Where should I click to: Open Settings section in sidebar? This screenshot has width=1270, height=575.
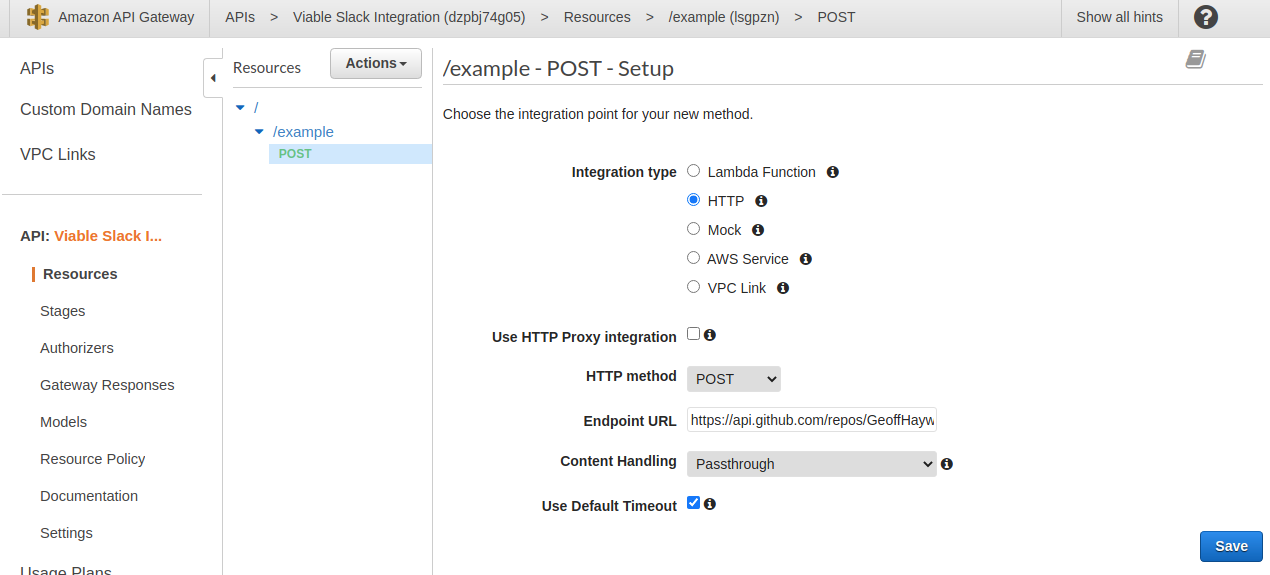pyautogui.click(x=66, y=533)
